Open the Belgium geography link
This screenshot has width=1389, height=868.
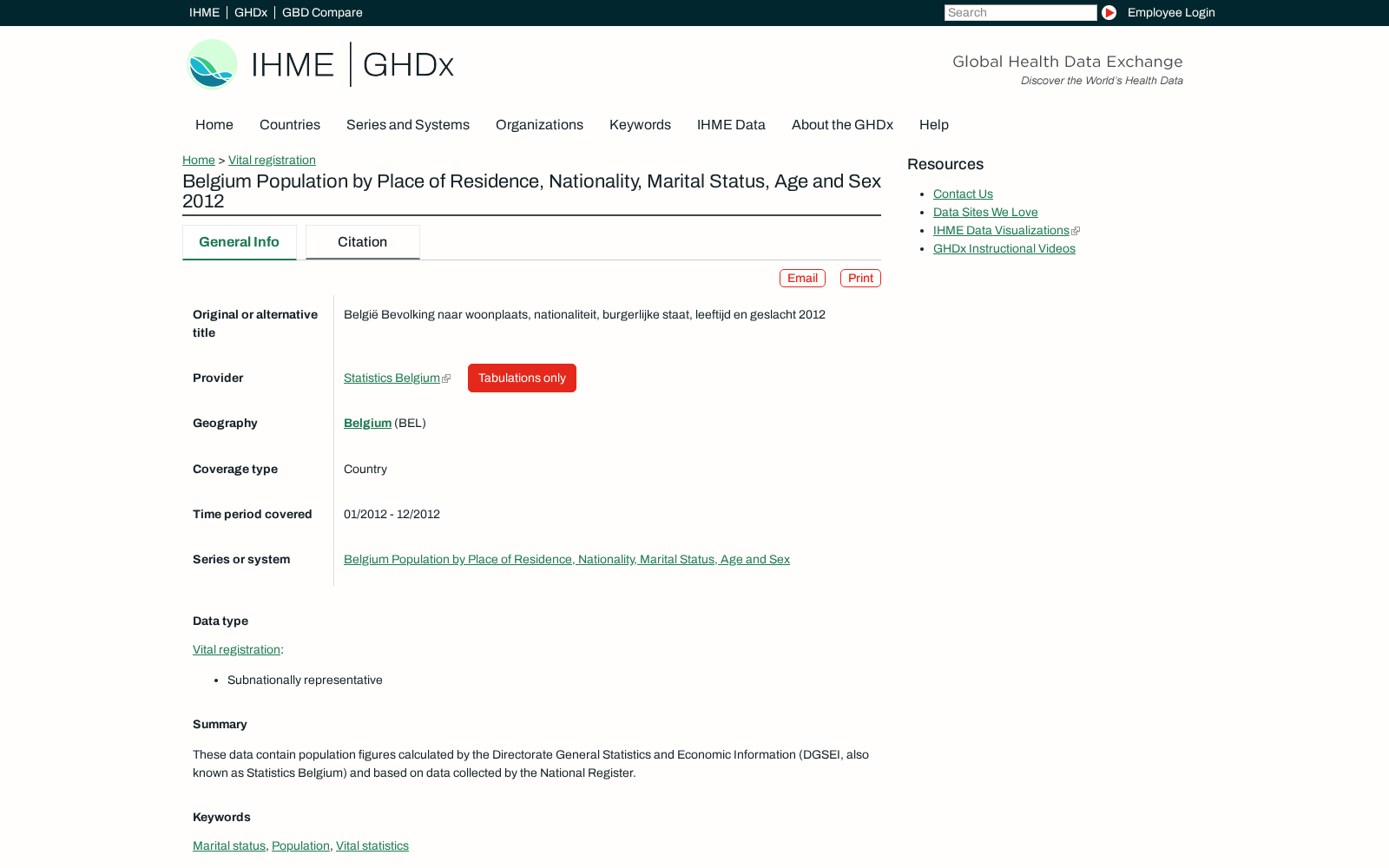coord(367,423)
